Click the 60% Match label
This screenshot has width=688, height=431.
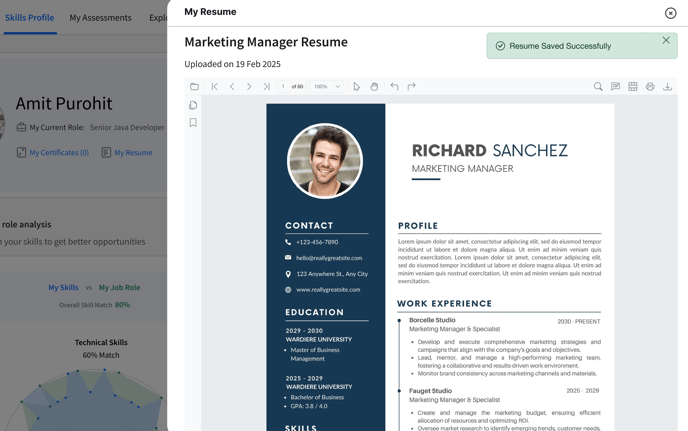[x=101, y=355]
